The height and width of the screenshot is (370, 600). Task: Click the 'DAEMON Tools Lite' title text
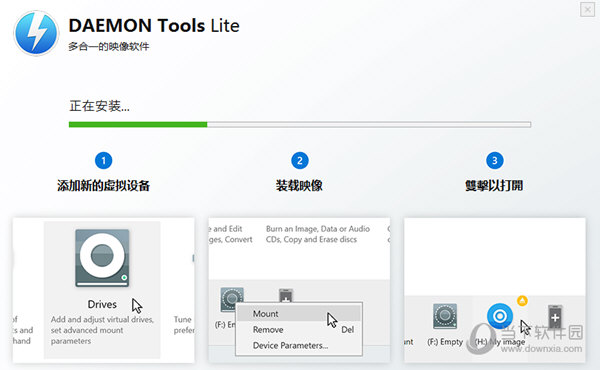tap(154, 26)
